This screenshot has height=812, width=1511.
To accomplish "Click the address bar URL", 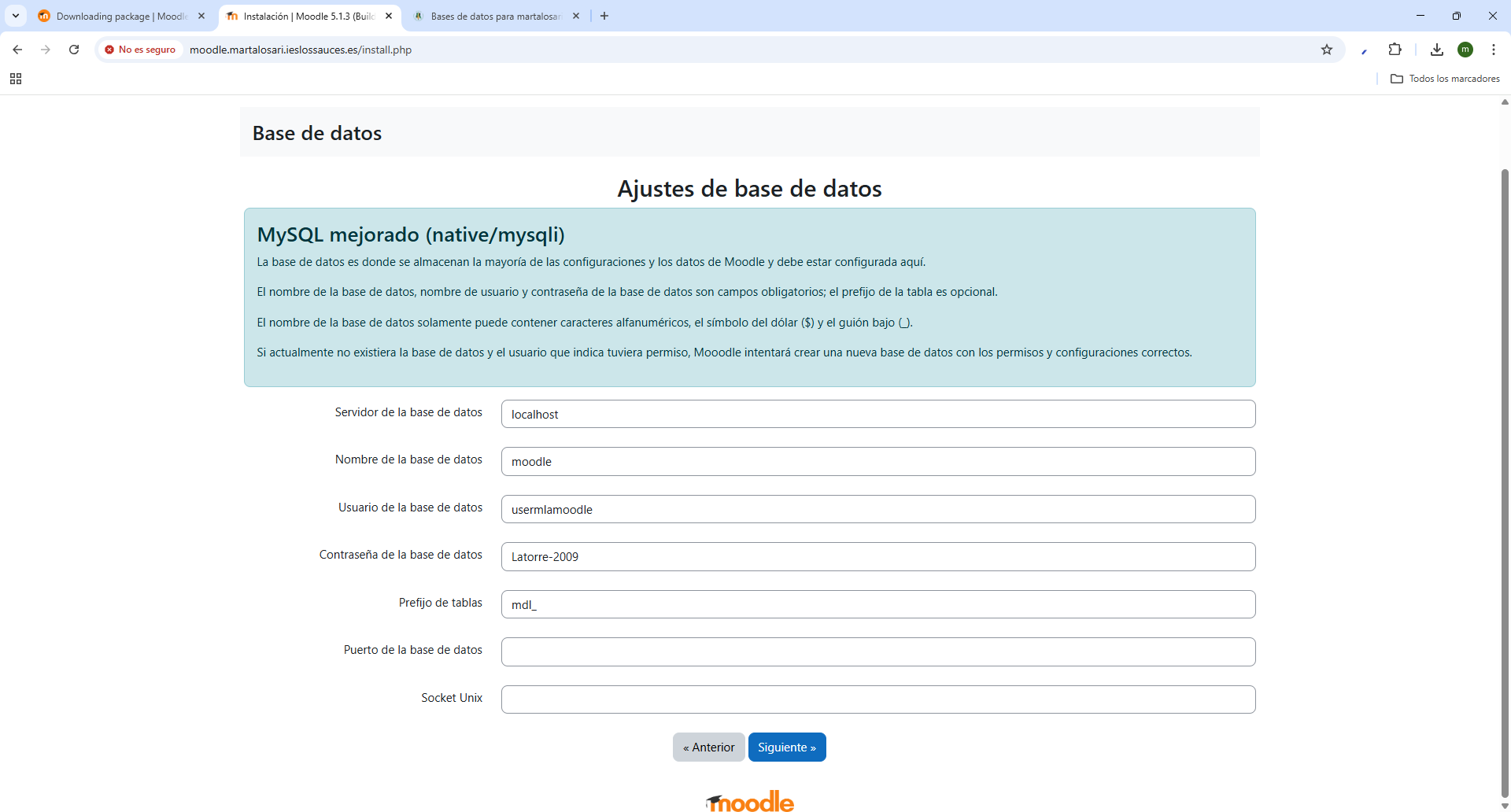I will pyautogui.click(x=301, y=50).
